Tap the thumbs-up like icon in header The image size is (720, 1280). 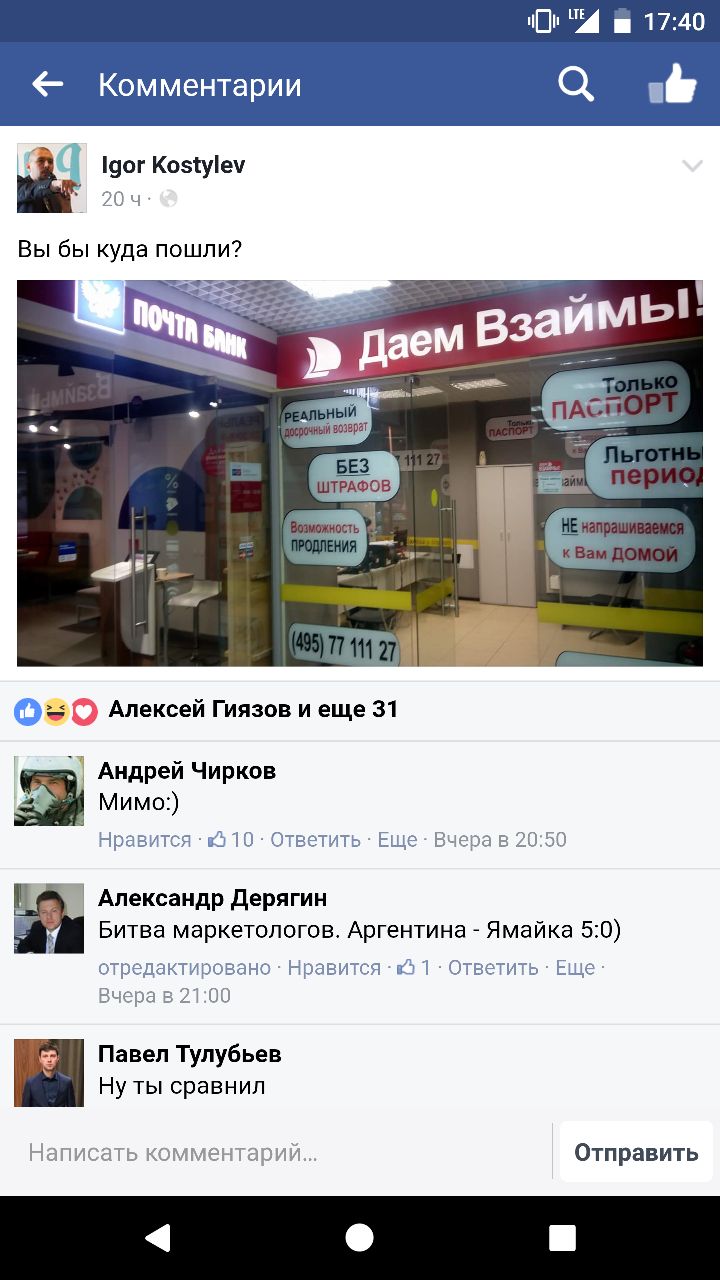point(672,84)
